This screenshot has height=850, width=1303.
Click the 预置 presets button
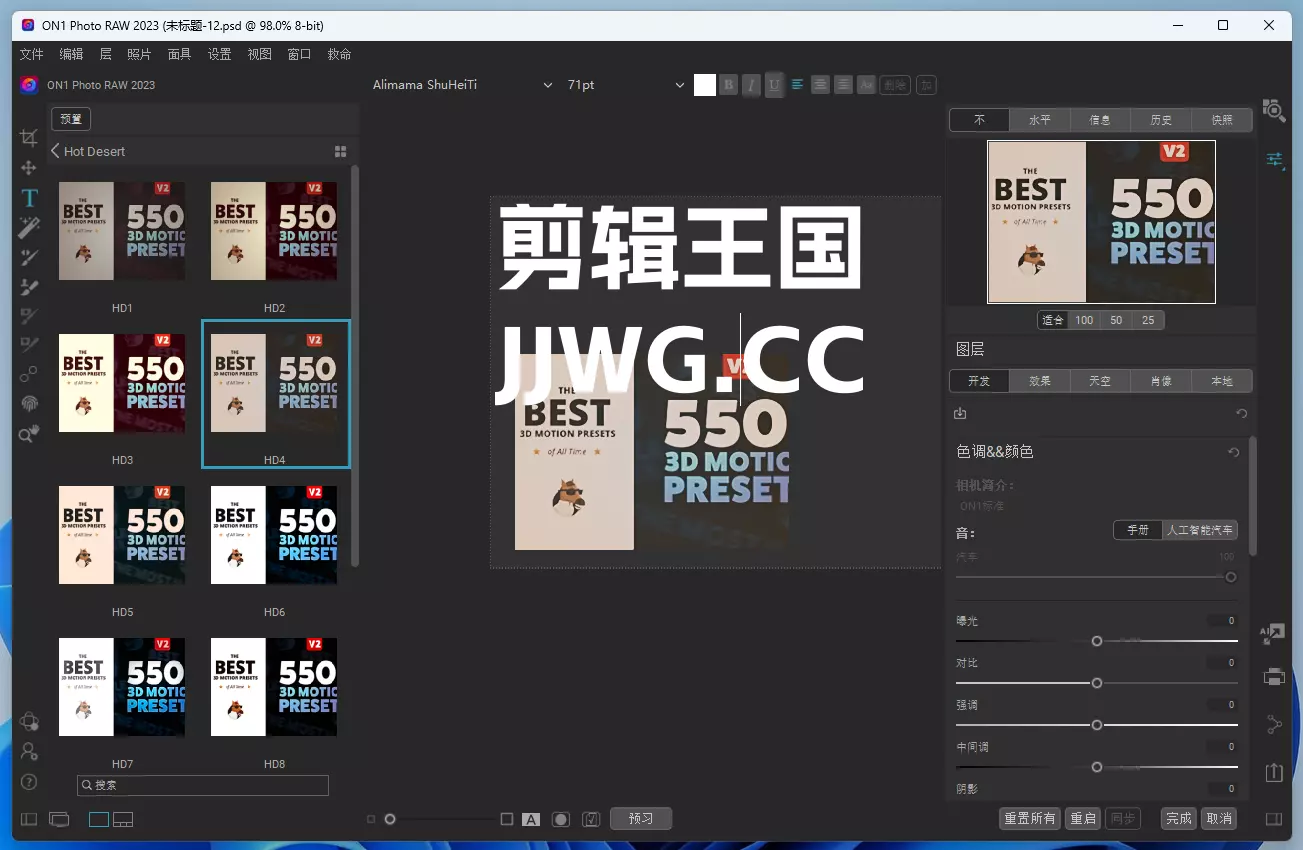click(x=71, y=119)
